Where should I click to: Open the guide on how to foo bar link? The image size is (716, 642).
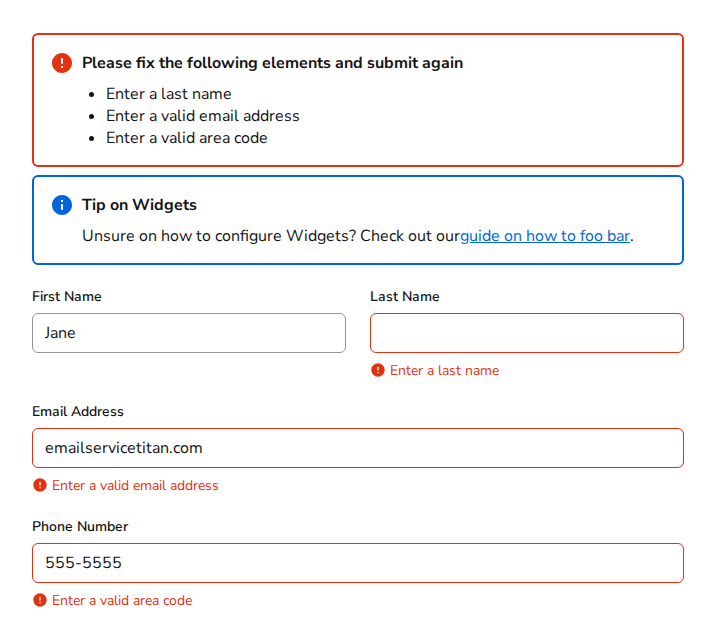coord(545,236)
